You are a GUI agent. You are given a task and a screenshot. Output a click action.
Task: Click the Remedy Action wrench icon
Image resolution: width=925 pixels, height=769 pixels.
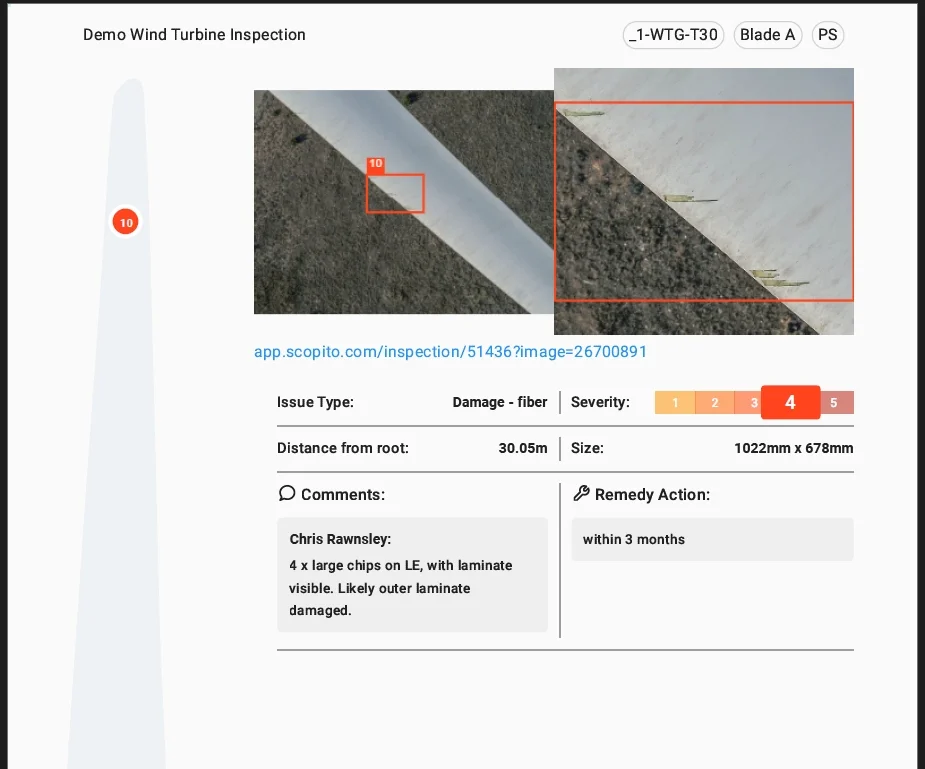tap(581, 493)
